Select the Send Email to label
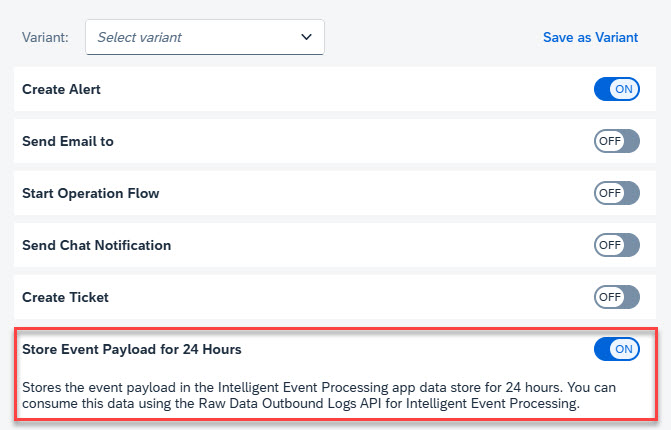 tap(68, 141)
